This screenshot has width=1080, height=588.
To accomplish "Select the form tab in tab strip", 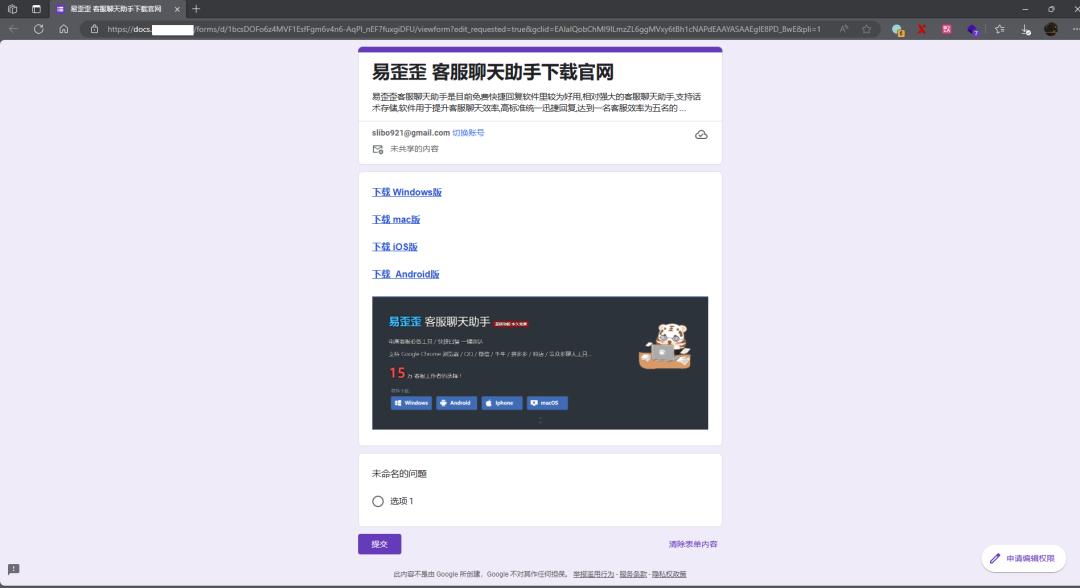I will point(117,9).
